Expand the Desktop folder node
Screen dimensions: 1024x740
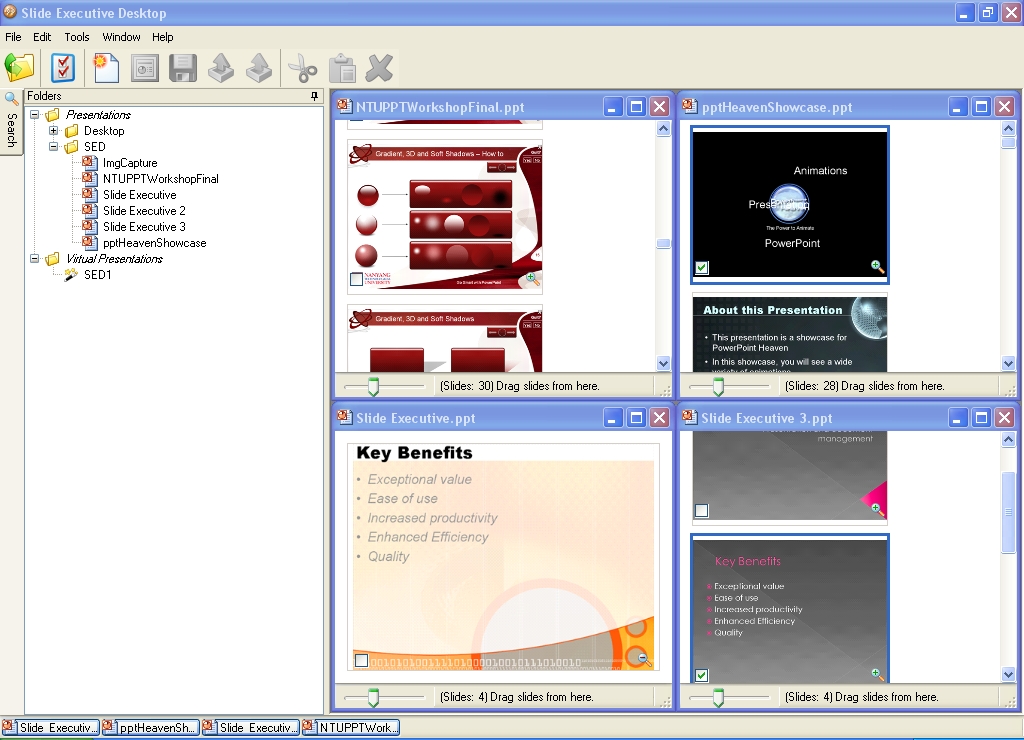pos(54,131)
